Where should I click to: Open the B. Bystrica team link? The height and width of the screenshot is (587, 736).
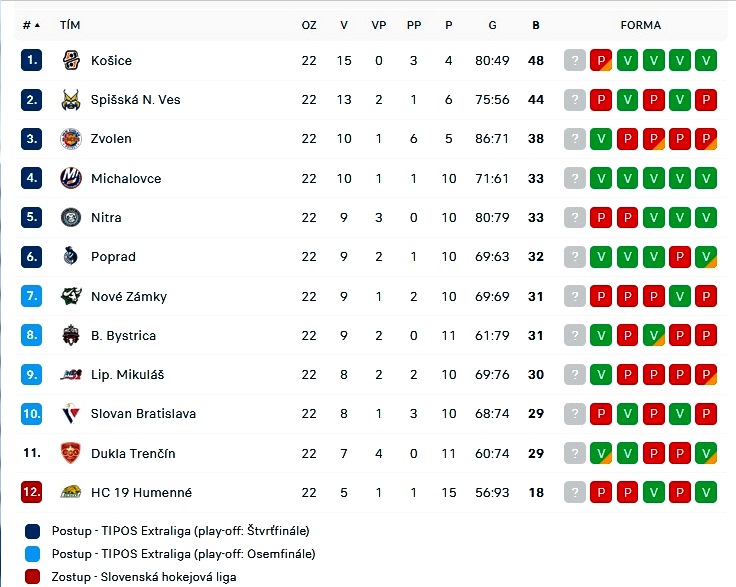[x=123, y=335]
